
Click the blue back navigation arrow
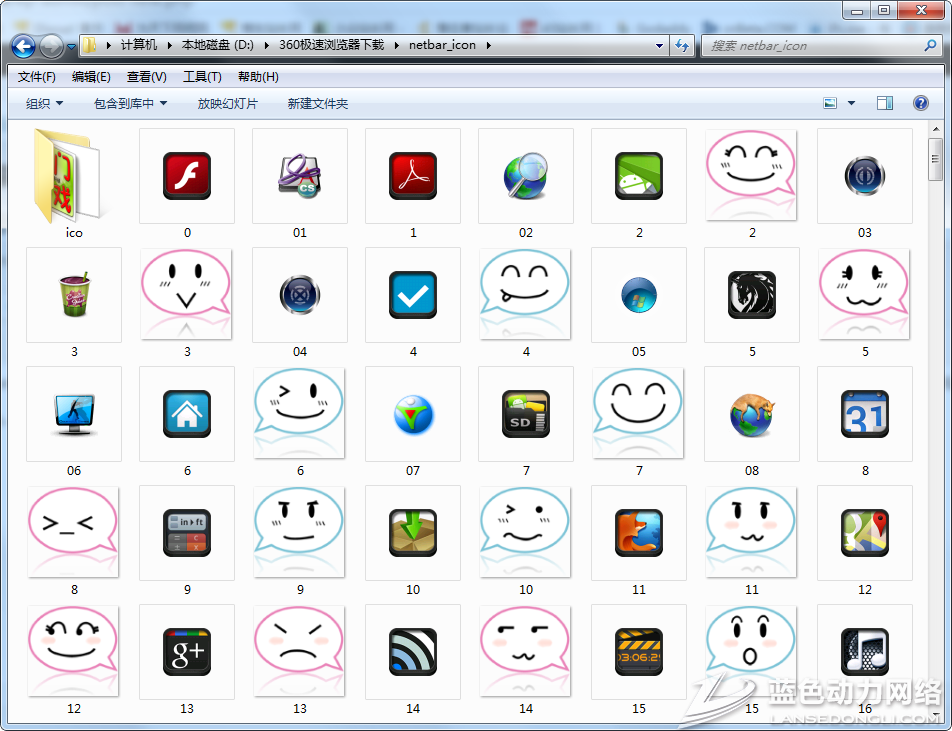pos(24,46)
